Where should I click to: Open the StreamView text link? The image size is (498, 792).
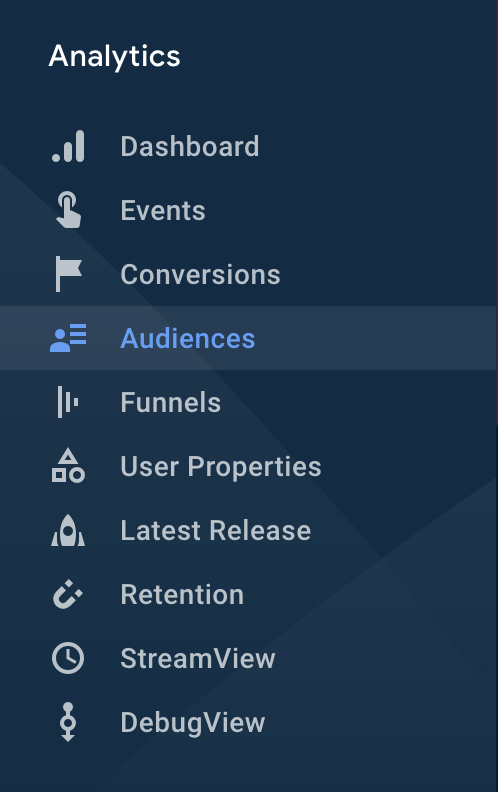(x=198, y=658)
